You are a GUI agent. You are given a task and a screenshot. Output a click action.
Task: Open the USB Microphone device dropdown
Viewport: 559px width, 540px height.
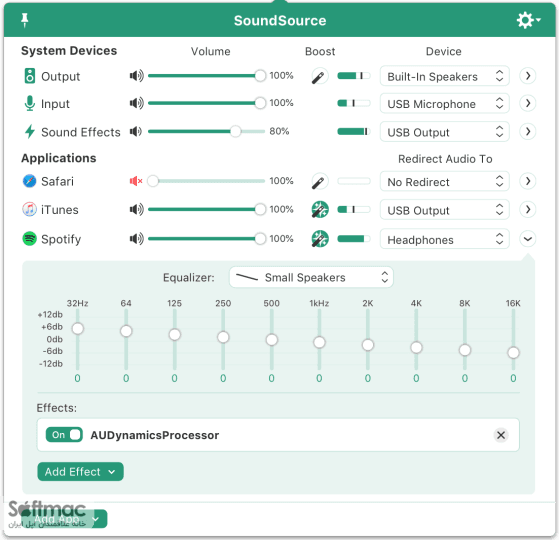pos(445,103)
